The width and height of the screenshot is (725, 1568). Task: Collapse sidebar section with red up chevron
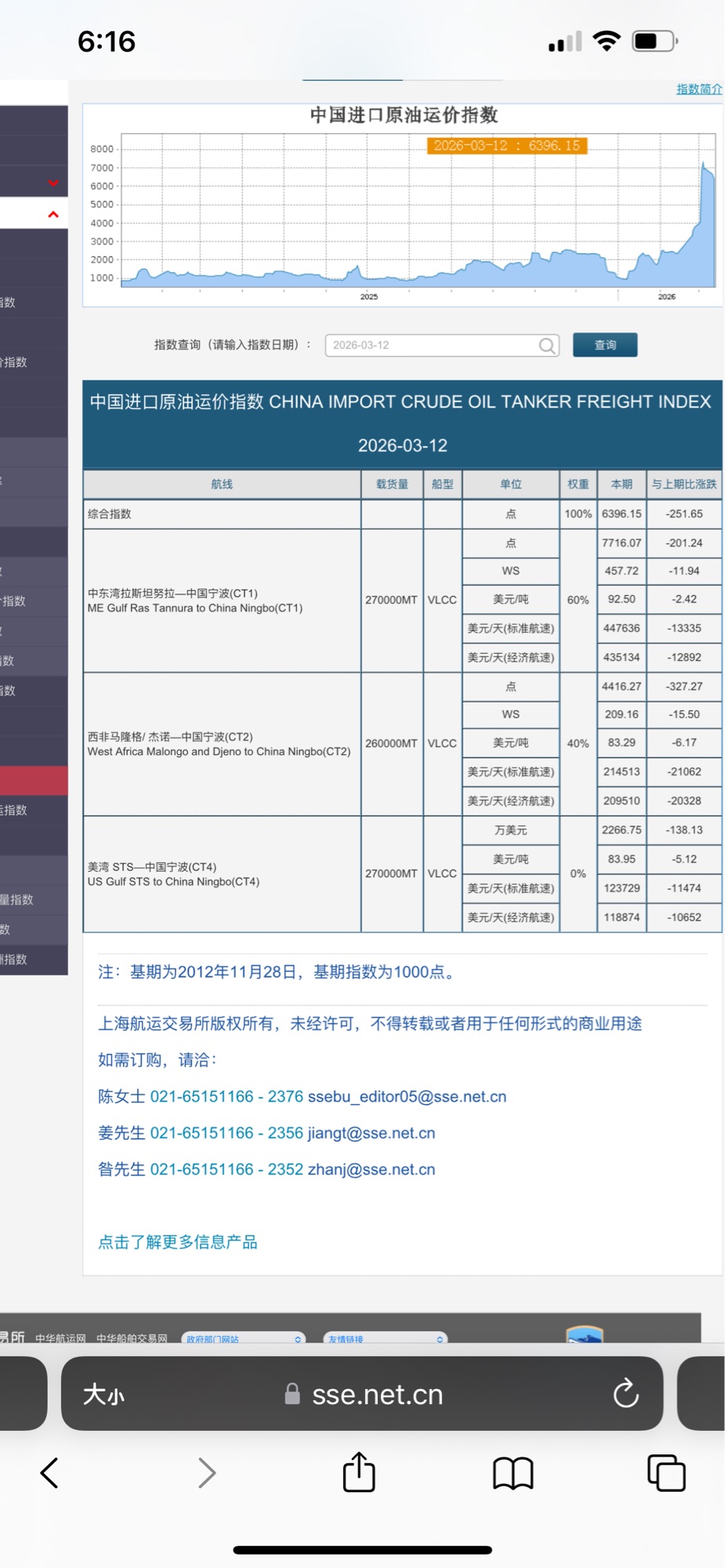53,214
